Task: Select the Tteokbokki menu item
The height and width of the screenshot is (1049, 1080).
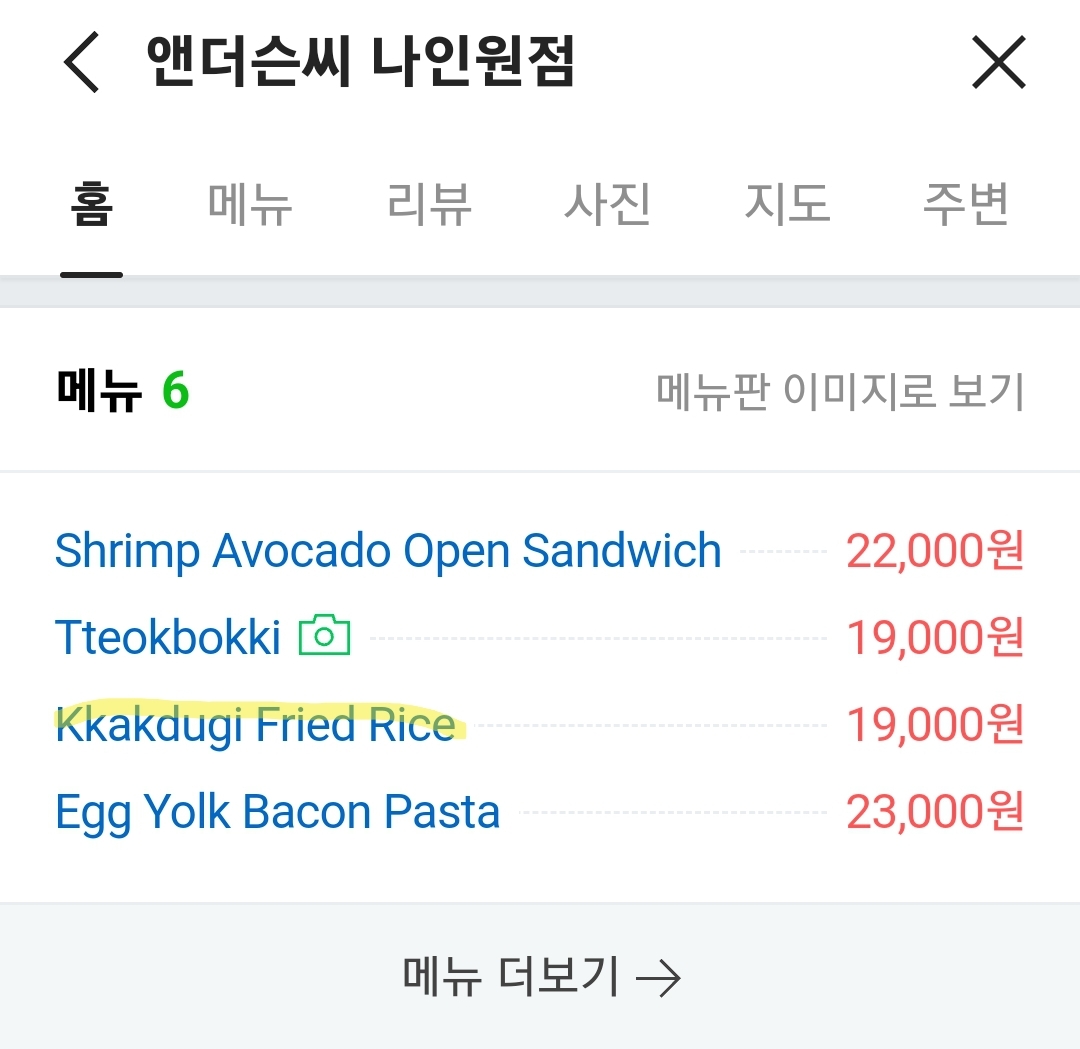Action: point(168,638)
